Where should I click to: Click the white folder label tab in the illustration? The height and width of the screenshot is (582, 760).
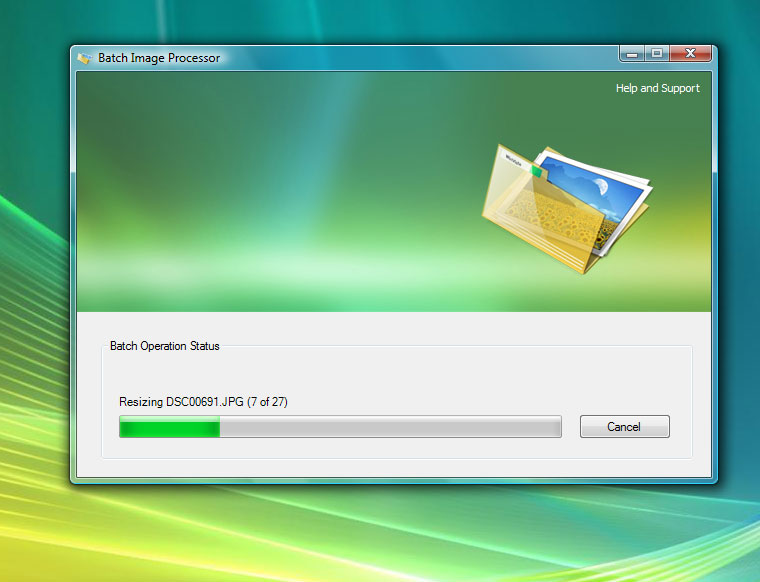click(x=514, y=159)
